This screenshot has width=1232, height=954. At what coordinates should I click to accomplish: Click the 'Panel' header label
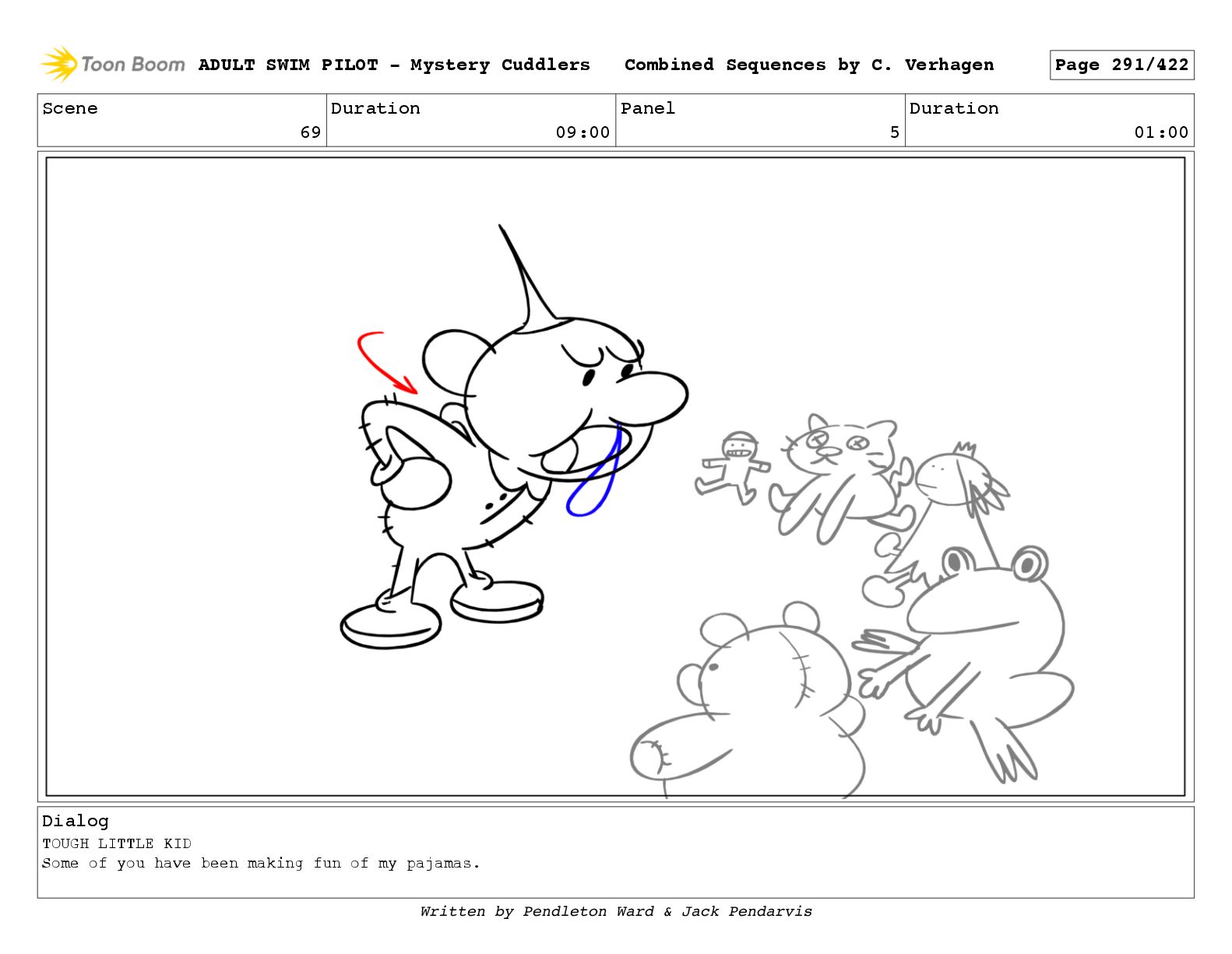point(648,108)
